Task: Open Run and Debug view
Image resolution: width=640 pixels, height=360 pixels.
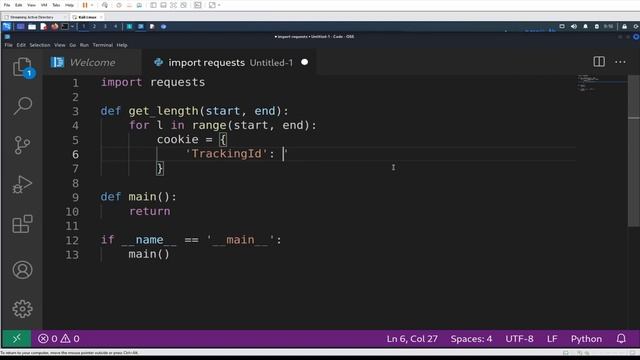Action: coord(22,184)
